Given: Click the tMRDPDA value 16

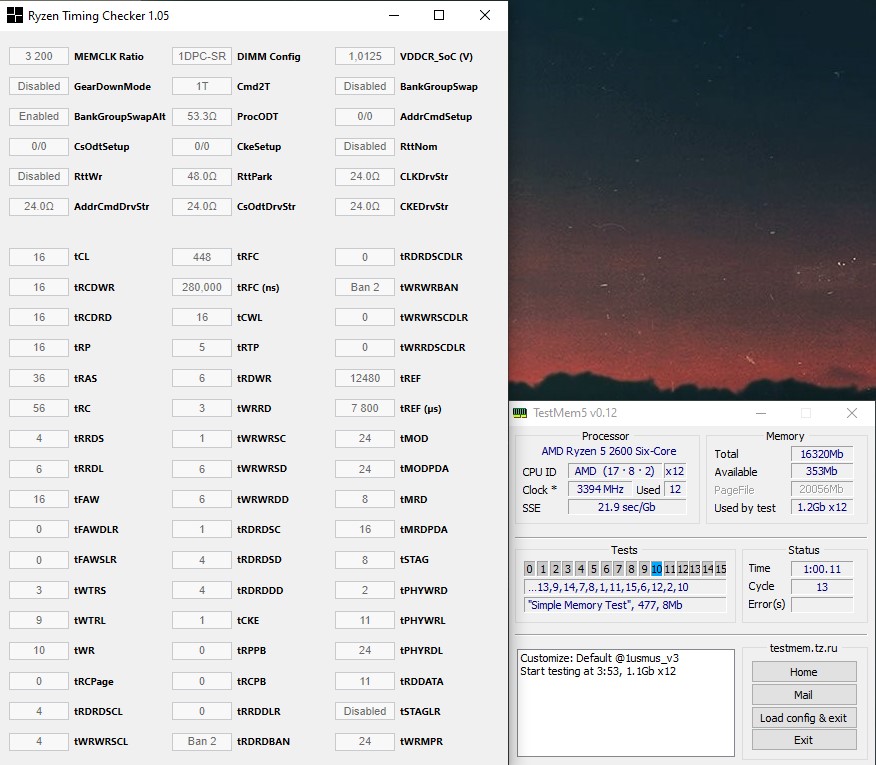Looking at the screenshot, I should [x=365, y=529].
